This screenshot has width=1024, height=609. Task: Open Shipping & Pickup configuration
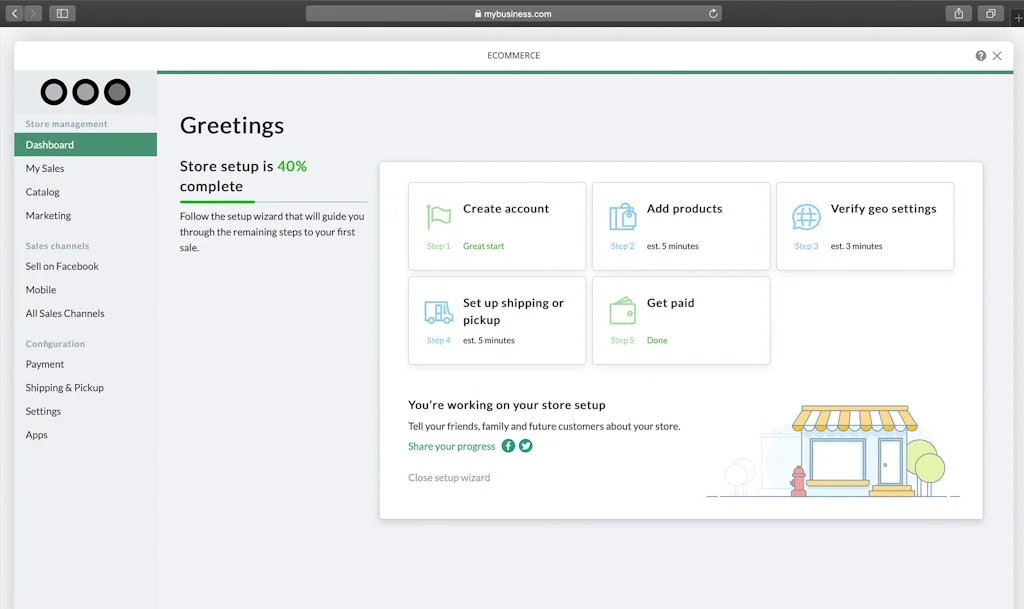[65, 388]
